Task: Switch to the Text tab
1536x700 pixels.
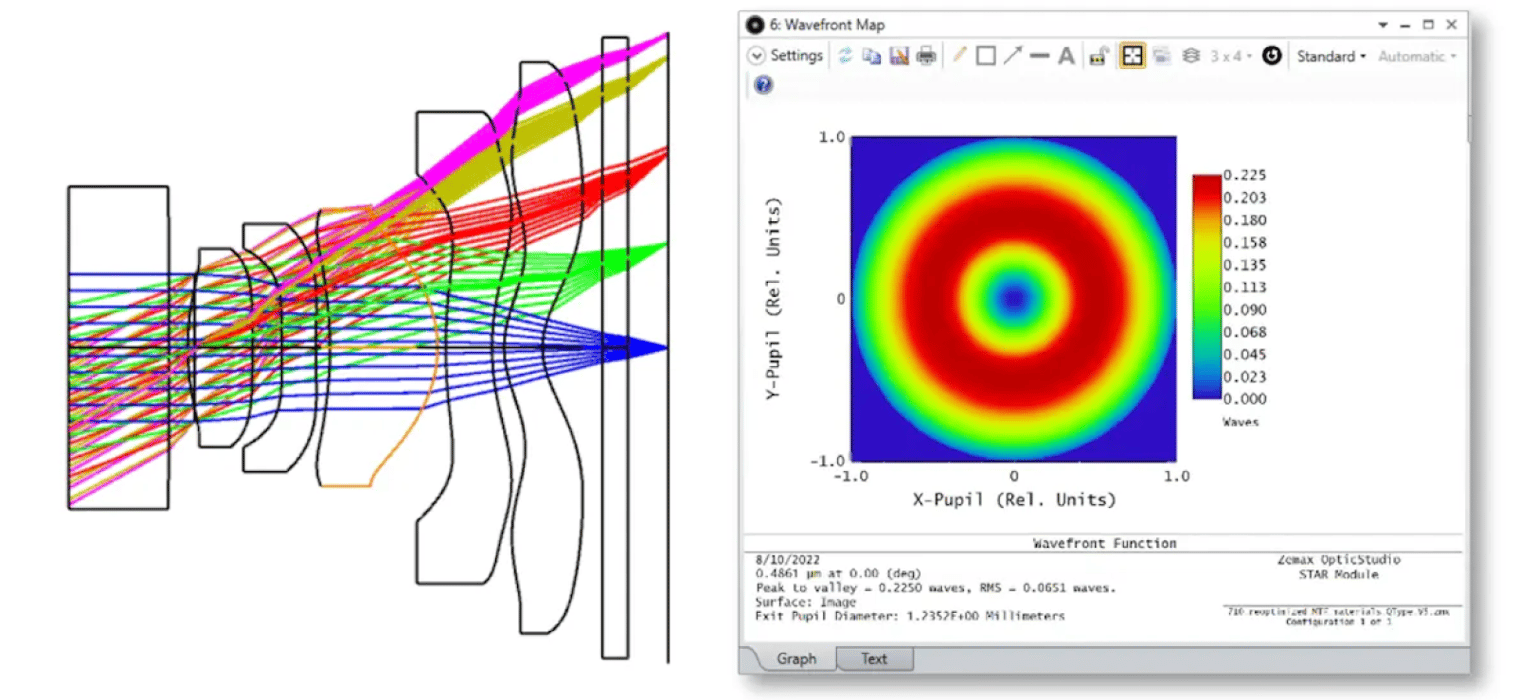Action: (x=874, y=659)
